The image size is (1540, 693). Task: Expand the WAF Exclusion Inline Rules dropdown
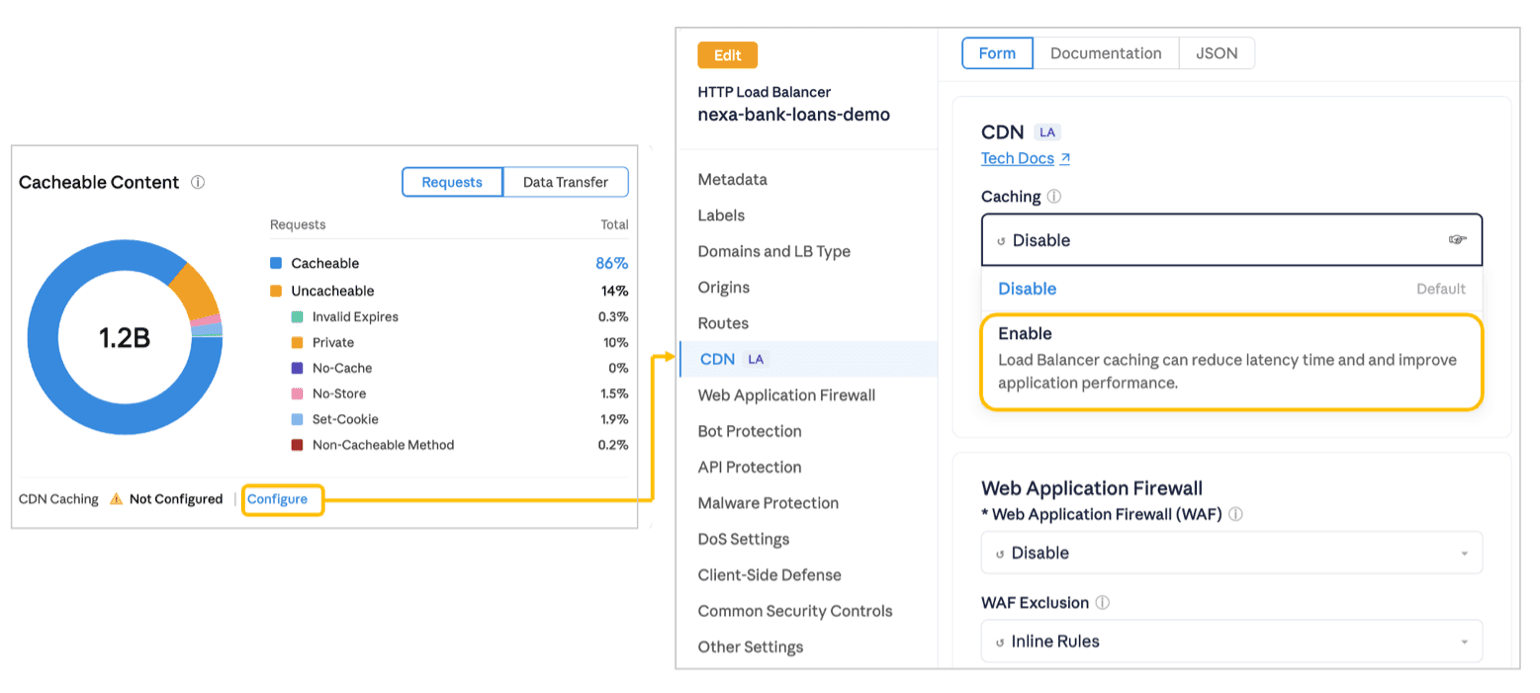[x=1231, y=641]
